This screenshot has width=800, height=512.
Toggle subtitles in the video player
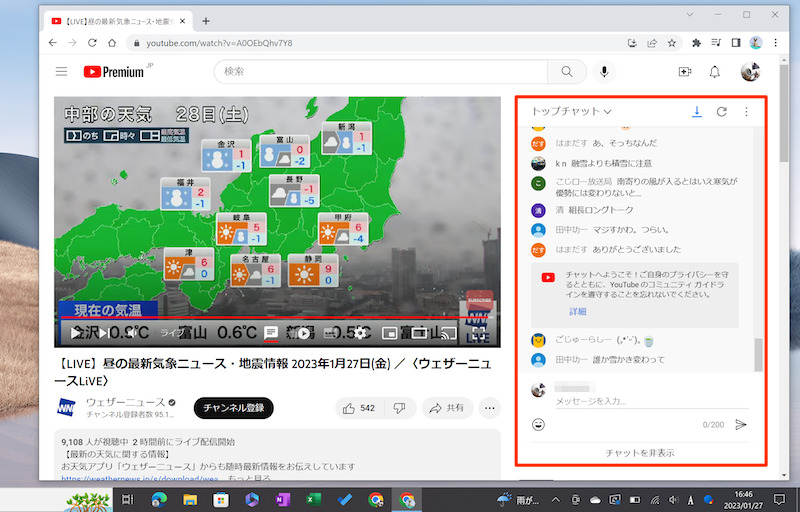(x=270, y=333)
